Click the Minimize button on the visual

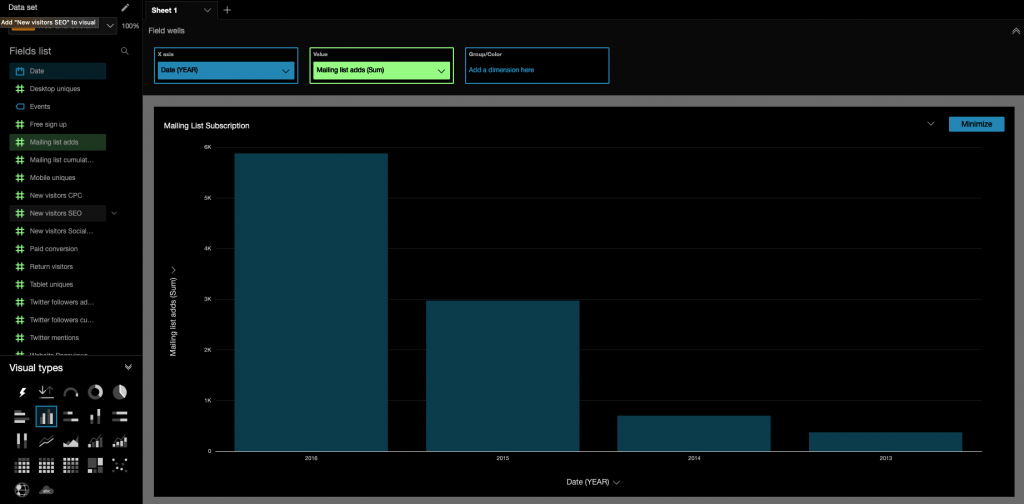[975, 124]
